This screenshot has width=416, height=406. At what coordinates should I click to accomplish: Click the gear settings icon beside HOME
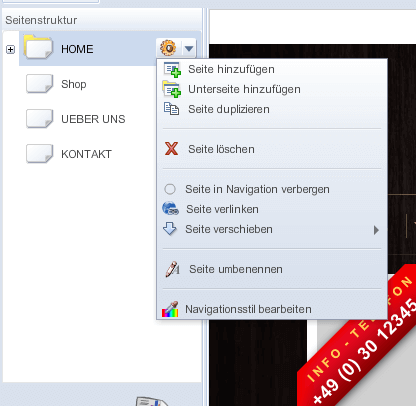(168, 48)
